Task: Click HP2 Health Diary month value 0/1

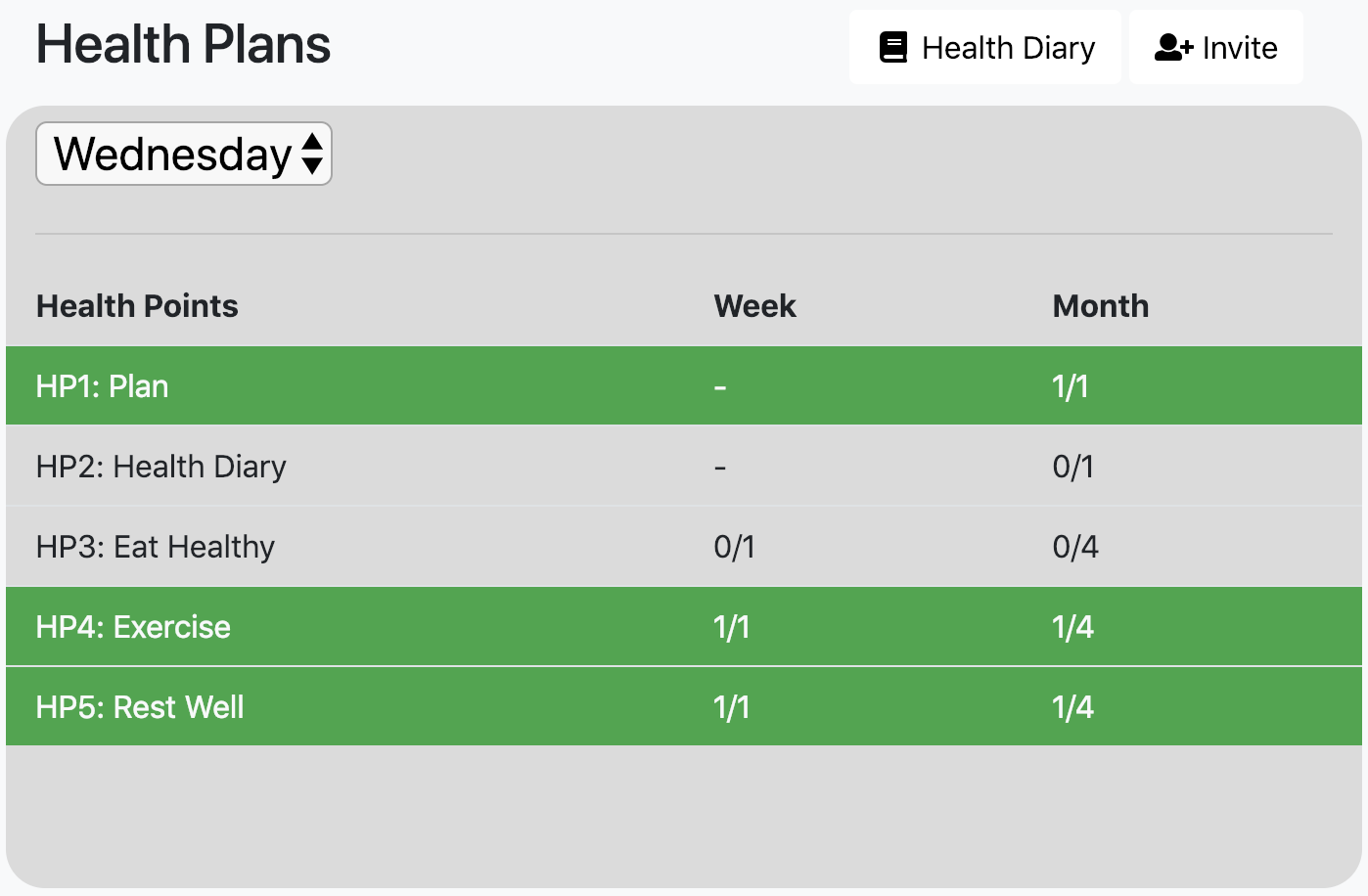Action: coord(1073,467)
